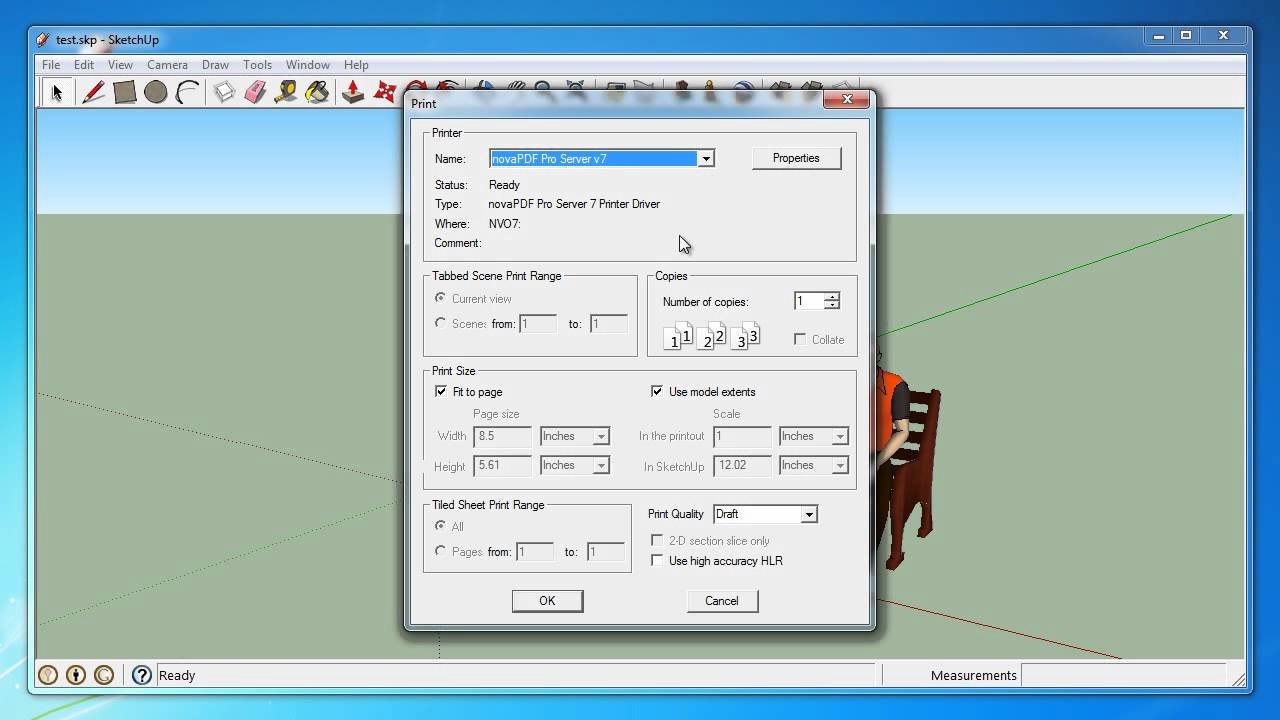Open the View menu
The image size is (1280, 720).
[120, 64]
